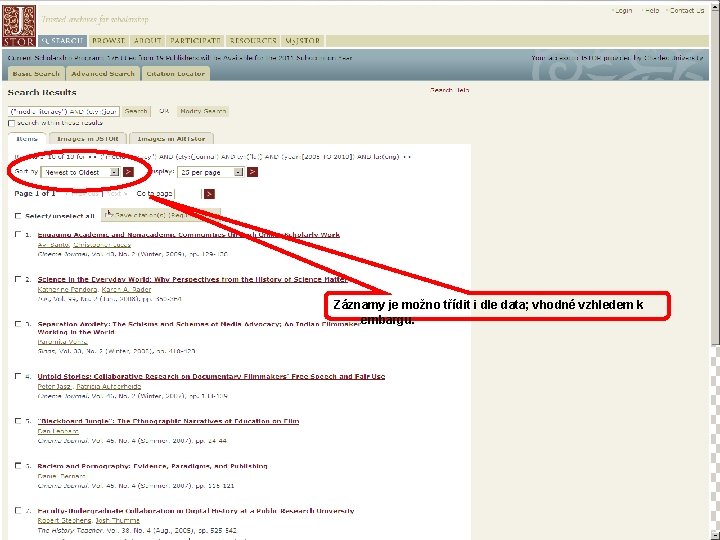Click author link Dan Leopard
Screen dimensions: 720x540
[x=58, y=432]
